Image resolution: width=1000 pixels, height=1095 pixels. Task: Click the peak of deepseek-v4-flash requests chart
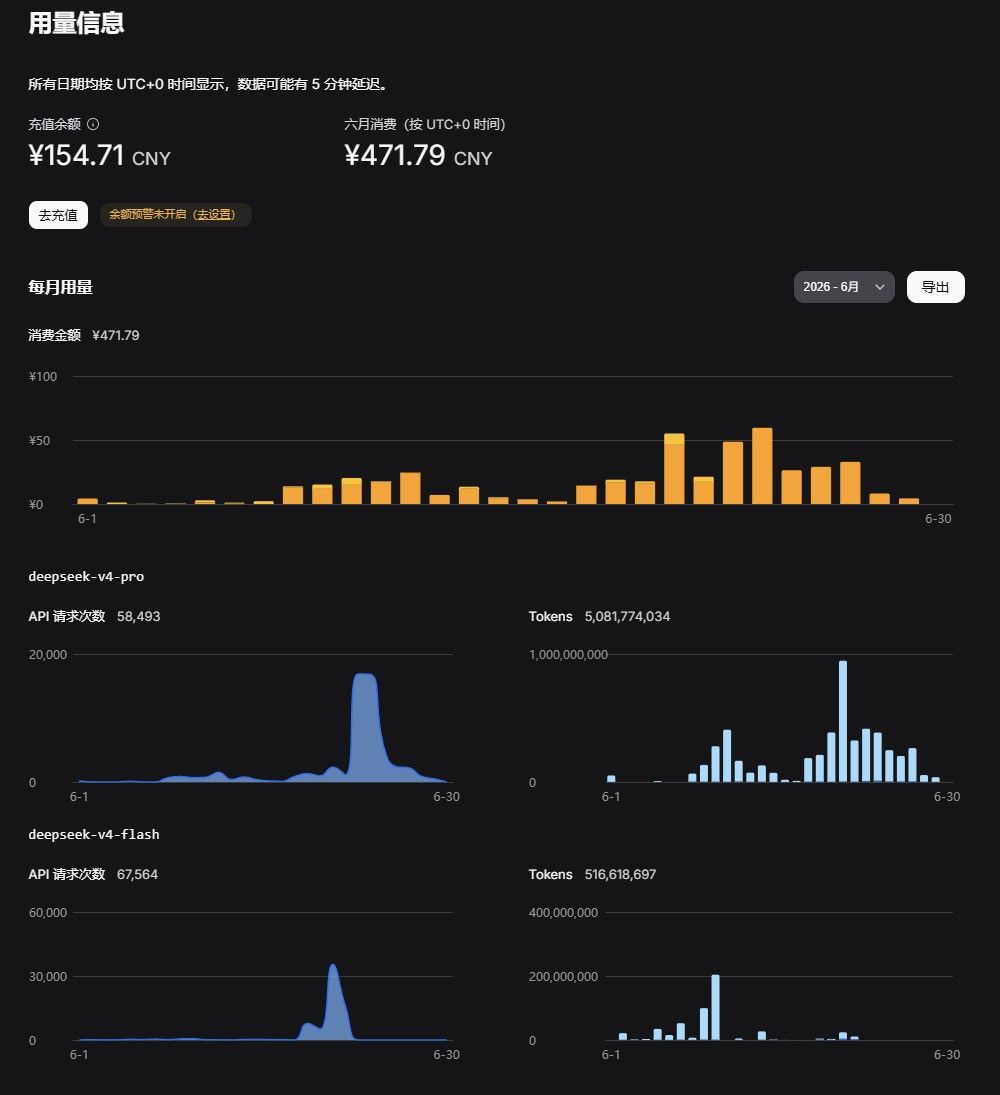(x=333, y=966)
